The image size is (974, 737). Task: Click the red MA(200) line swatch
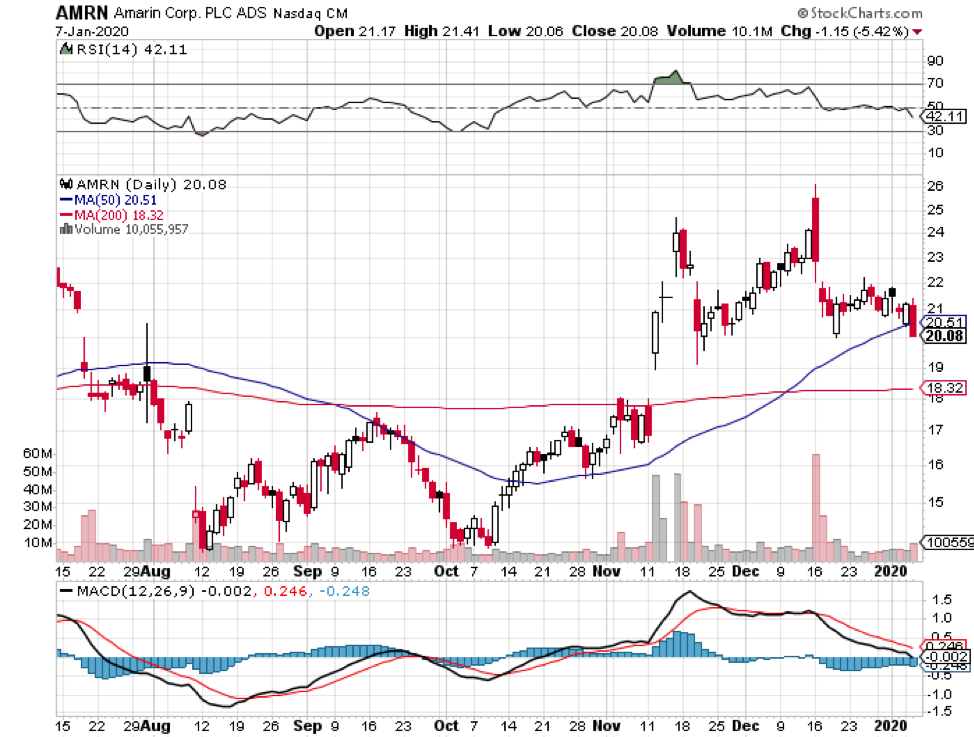pyautogui.click(x=66, y=215)
